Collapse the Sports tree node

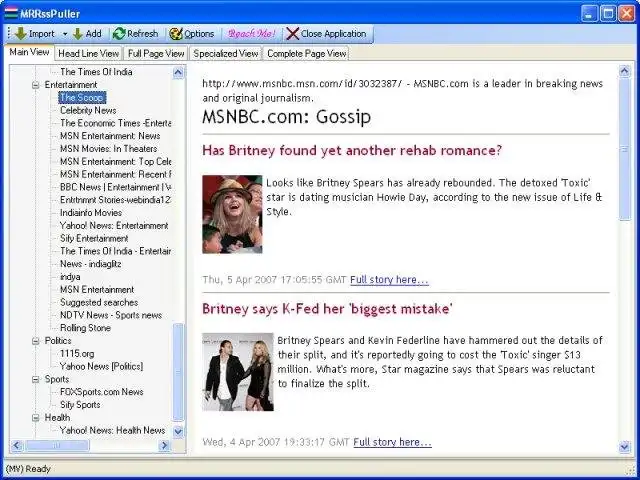click(36, 379)
